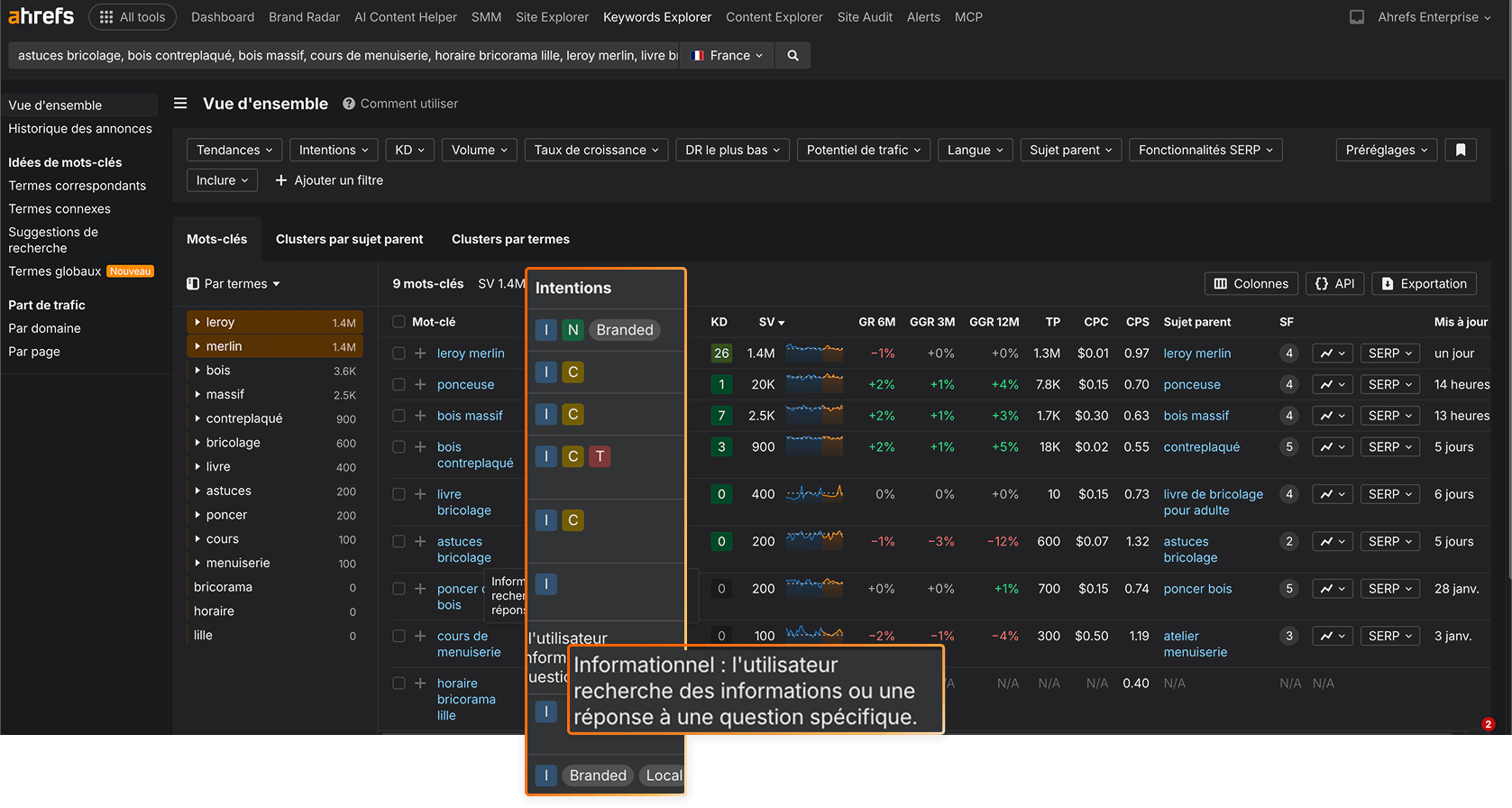Screen dimensions: 1512x808
Task: Click the Colonnes button
Action: [x=1251, y=283]
